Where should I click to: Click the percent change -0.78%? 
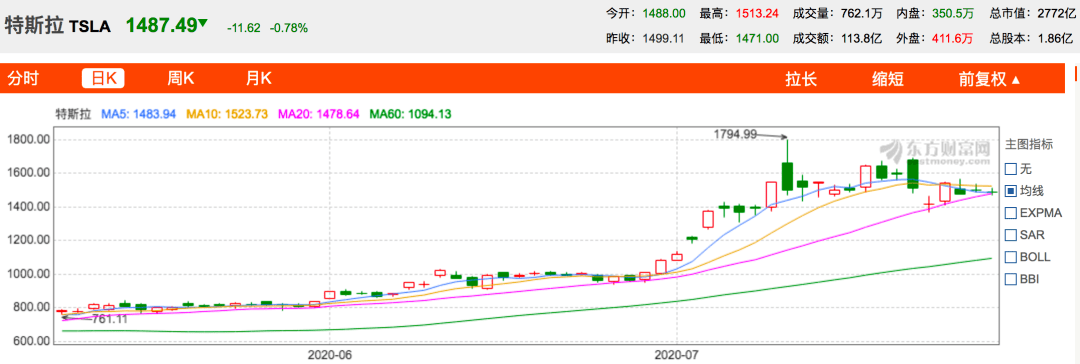289,28
